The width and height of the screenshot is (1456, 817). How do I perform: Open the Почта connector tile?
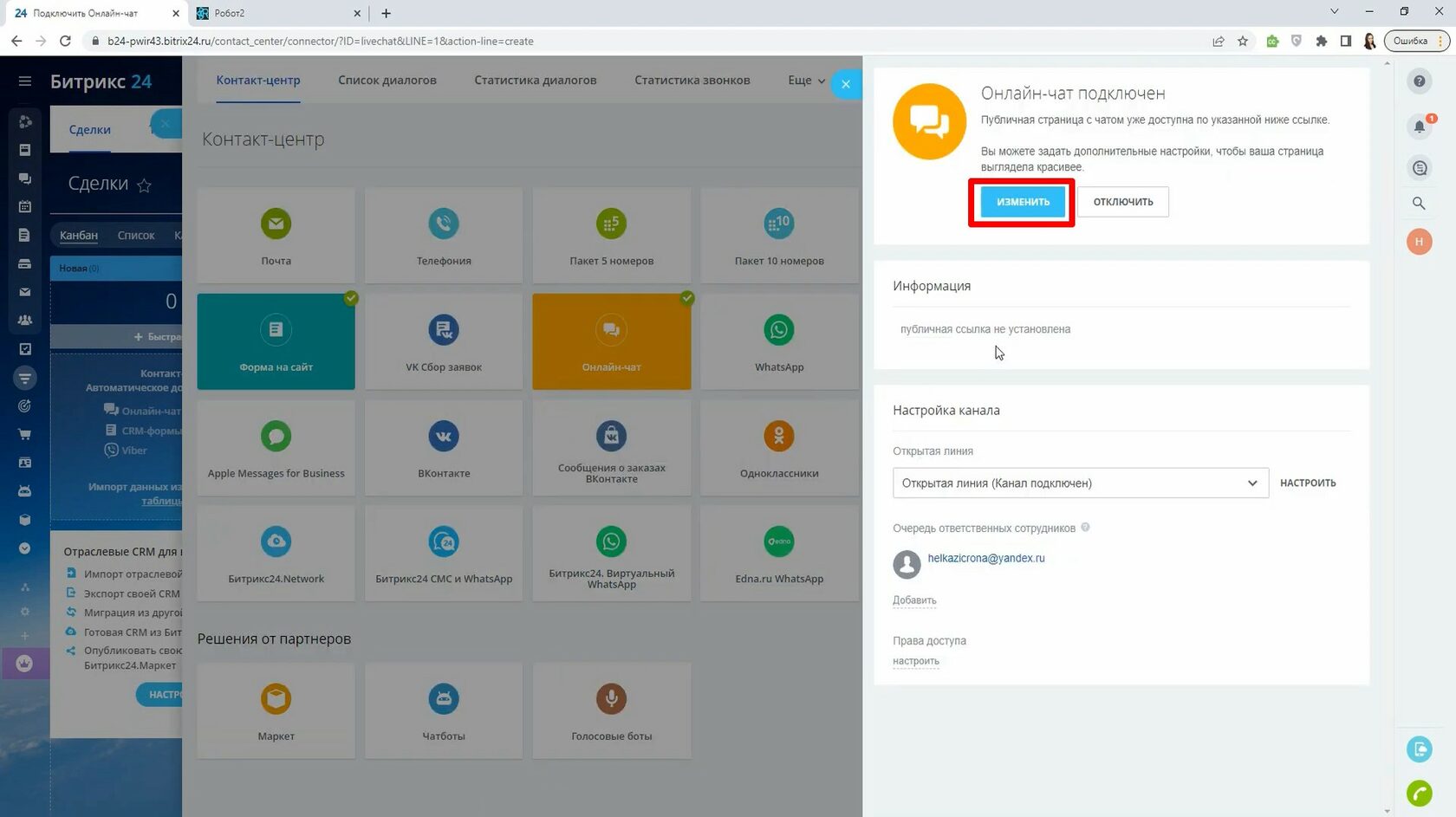click(x=276, y=235)
